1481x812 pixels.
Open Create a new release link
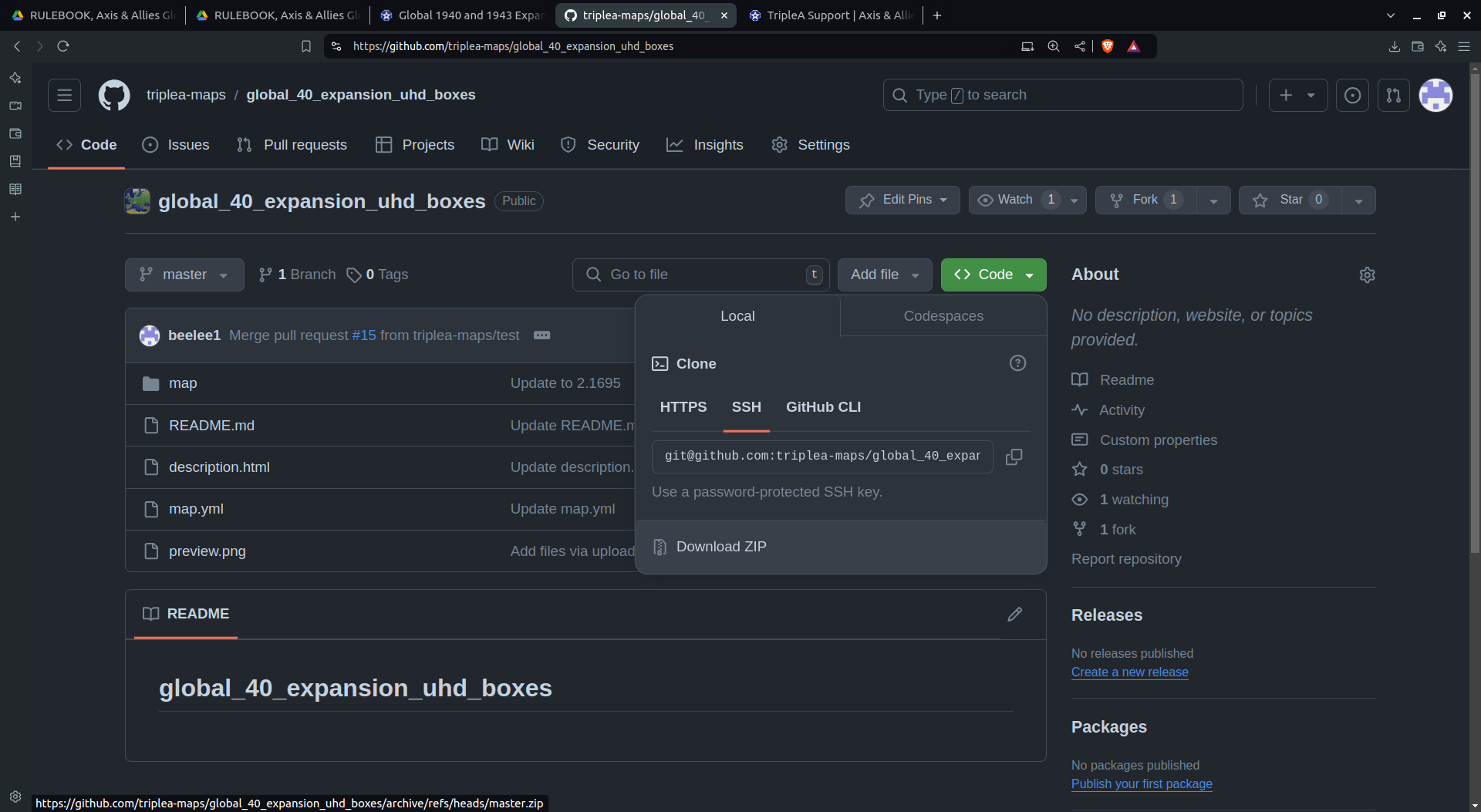pos(1129,672)
